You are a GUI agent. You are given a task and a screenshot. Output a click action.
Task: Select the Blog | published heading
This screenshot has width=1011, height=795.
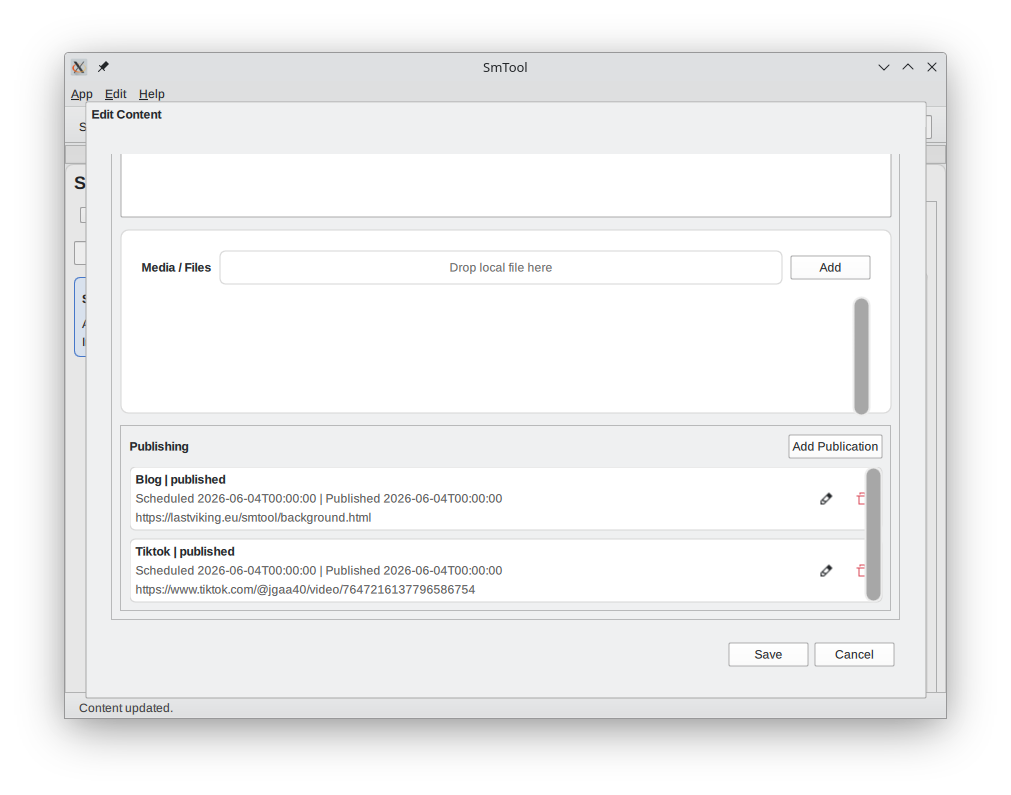tap(181, 480)
